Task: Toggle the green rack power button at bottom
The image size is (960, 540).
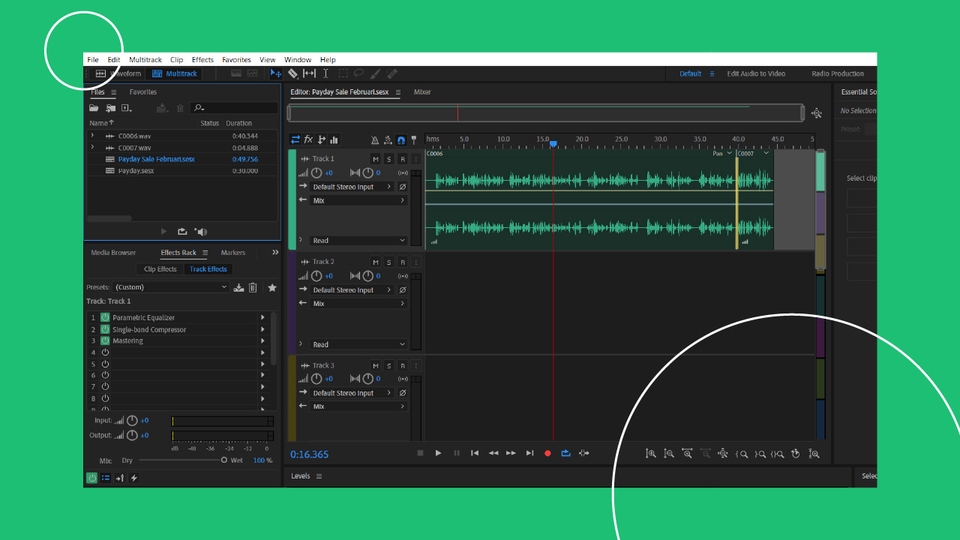Action: [x=92, y=478]
